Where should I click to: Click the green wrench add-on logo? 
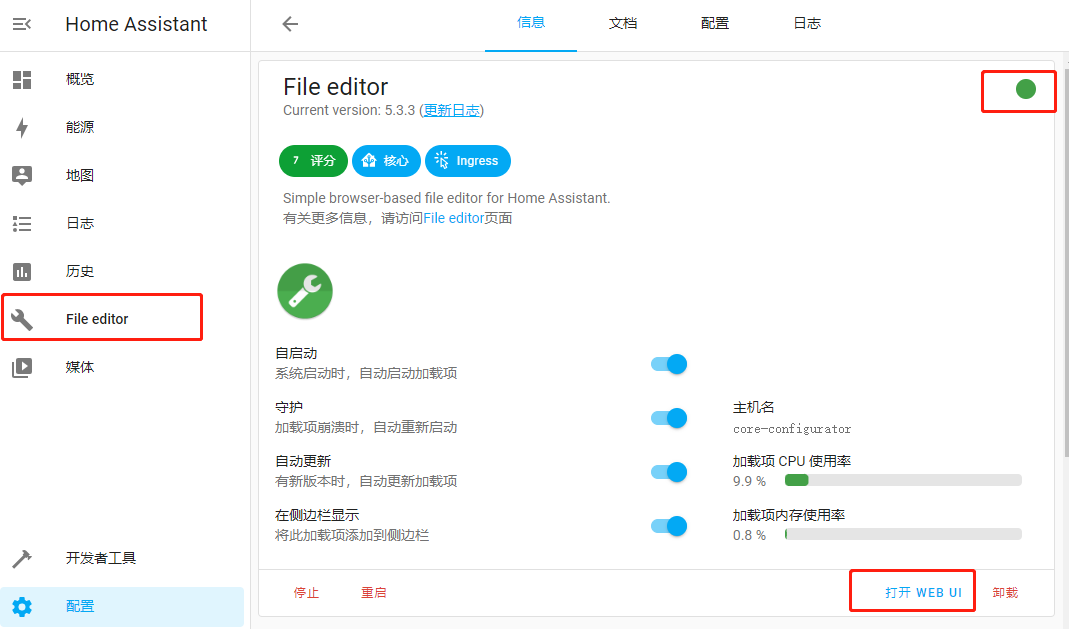pos(305,291)
